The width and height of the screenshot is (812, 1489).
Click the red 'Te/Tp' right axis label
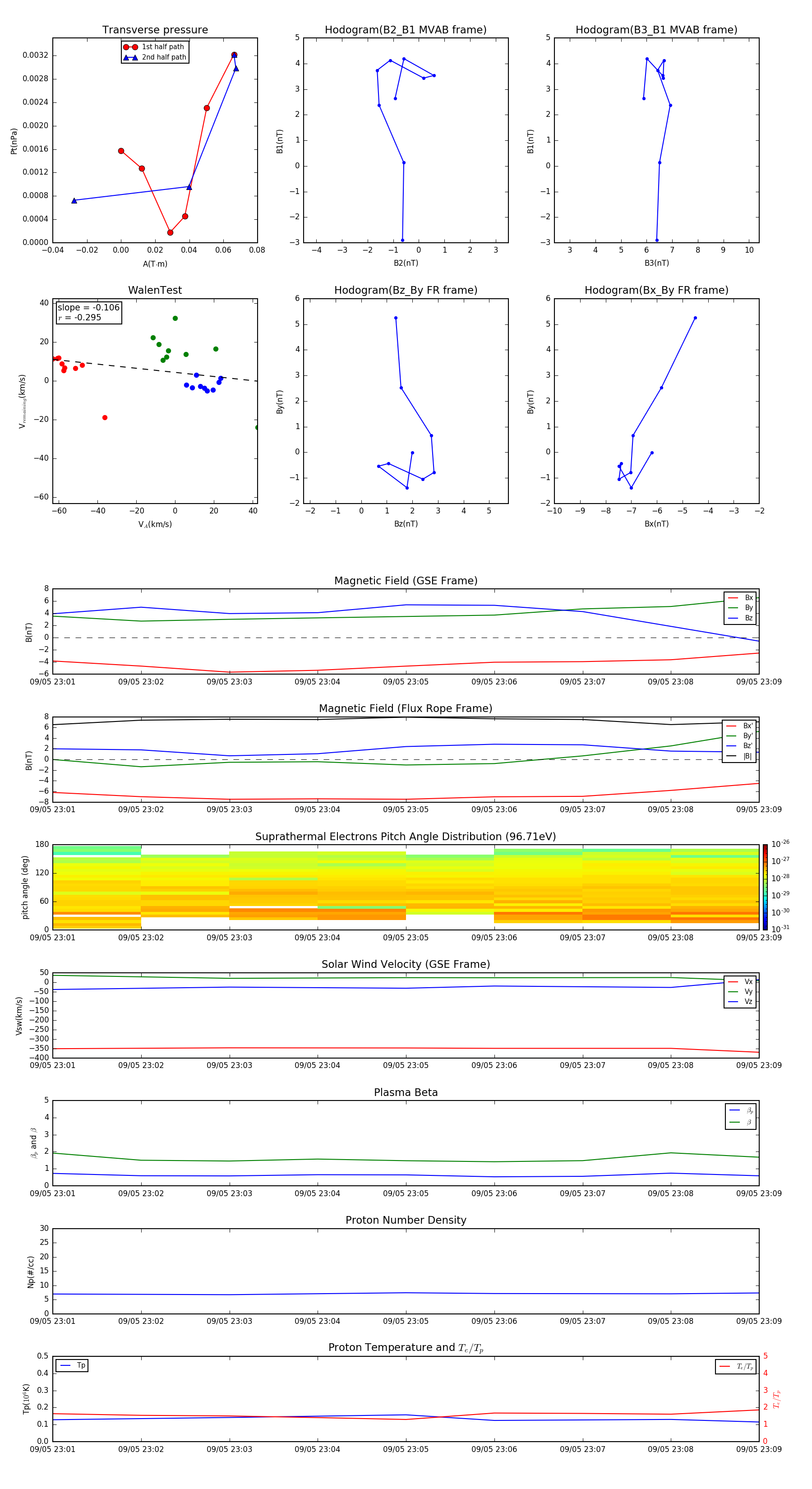pos(776,1399)
